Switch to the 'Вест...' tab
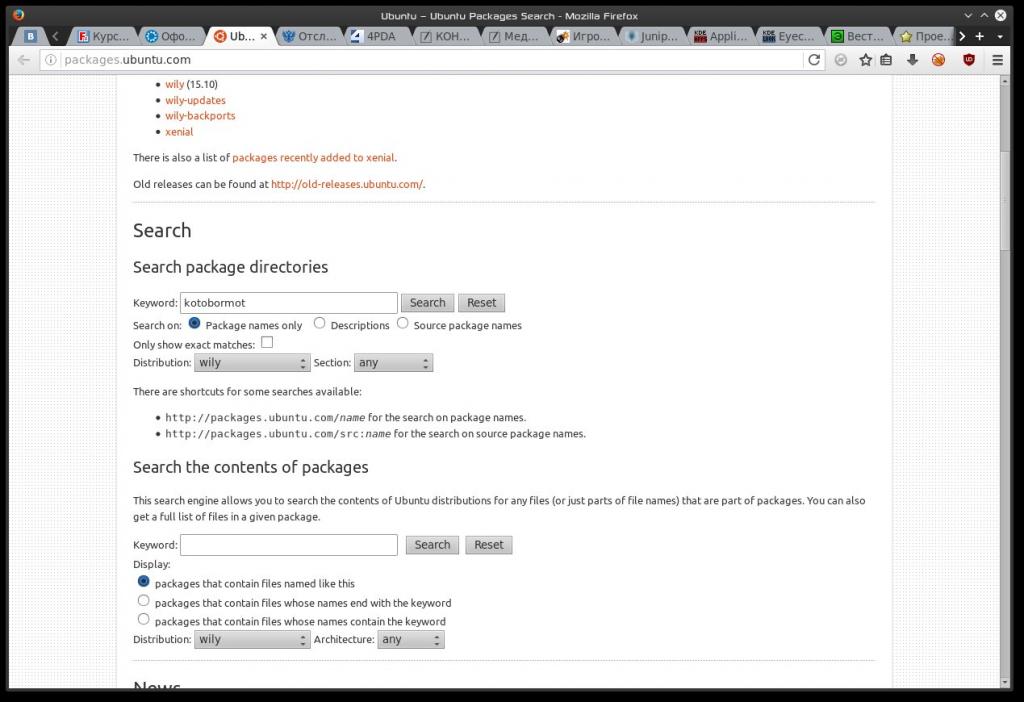Image resolution: width=1024 pixels, height=702 pixels. tap(858, 37)
